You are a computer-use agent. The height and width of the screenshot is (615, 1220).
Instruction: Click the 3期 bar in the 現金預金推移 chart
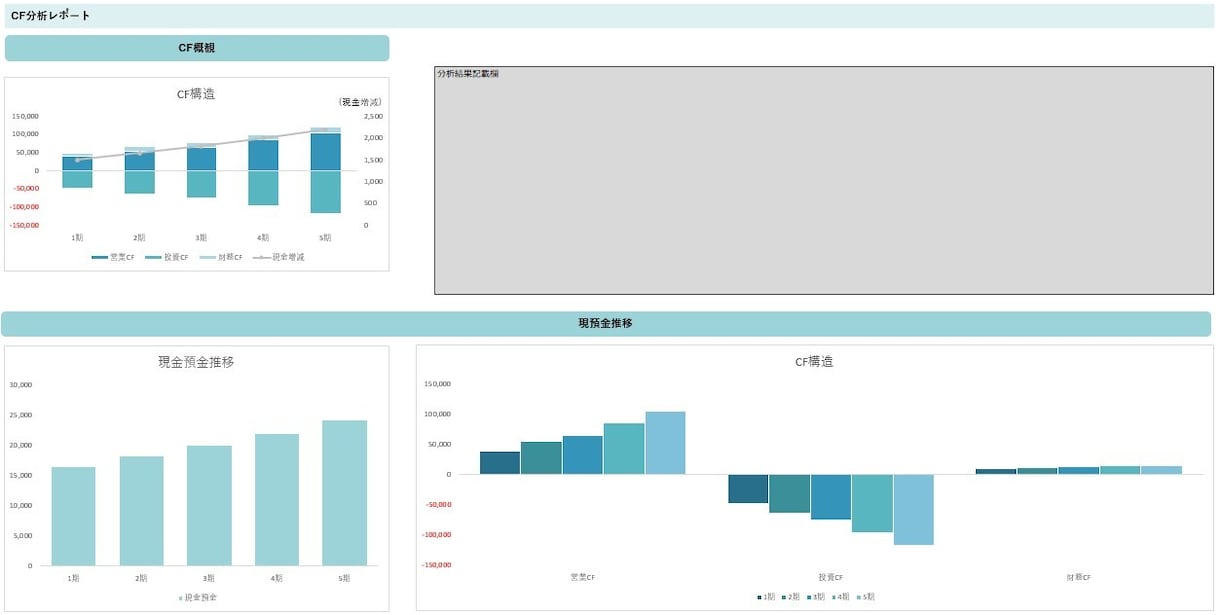pos(210,506)
